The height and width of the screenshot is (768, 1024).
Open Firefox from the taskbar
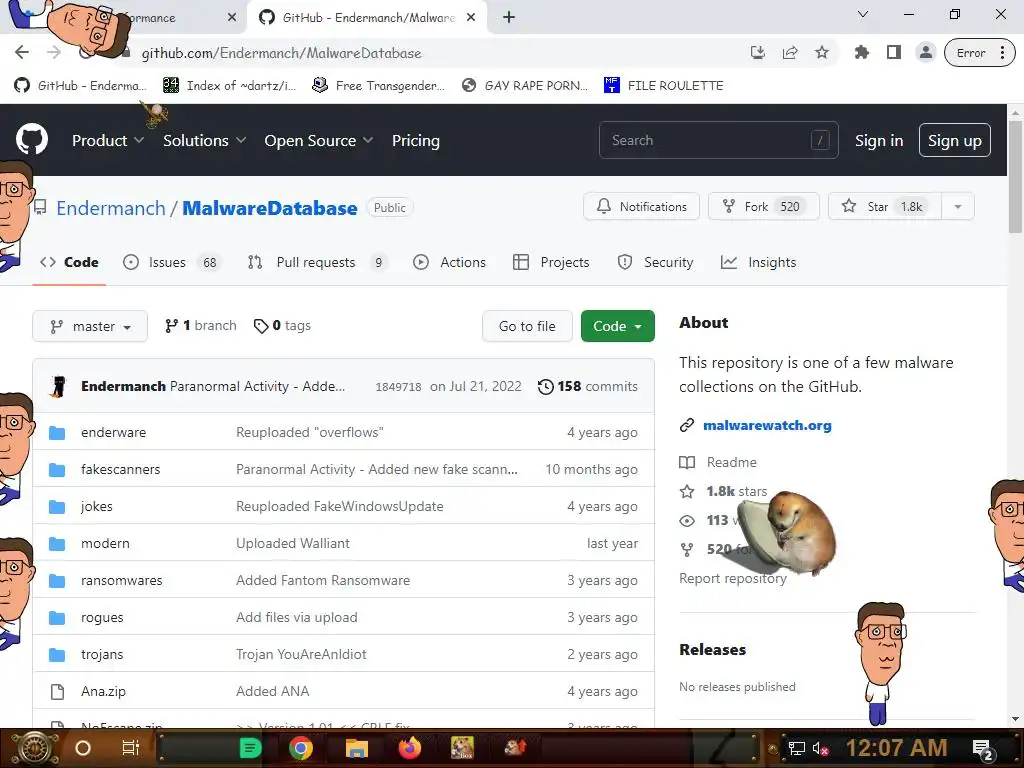(x=410, y=748)
